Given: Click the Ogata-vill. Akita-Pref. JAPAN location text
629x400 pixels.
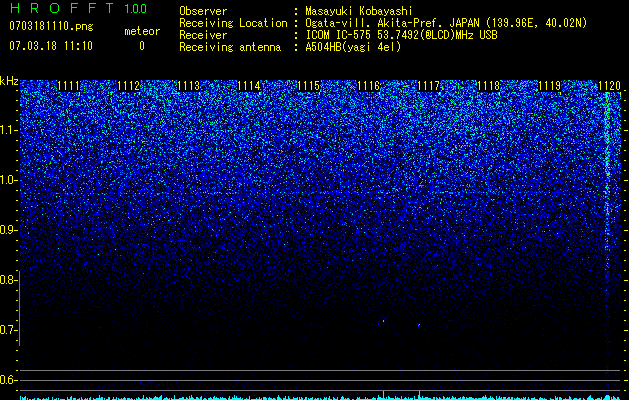Looking at the screenshot, I should (446, 23).
